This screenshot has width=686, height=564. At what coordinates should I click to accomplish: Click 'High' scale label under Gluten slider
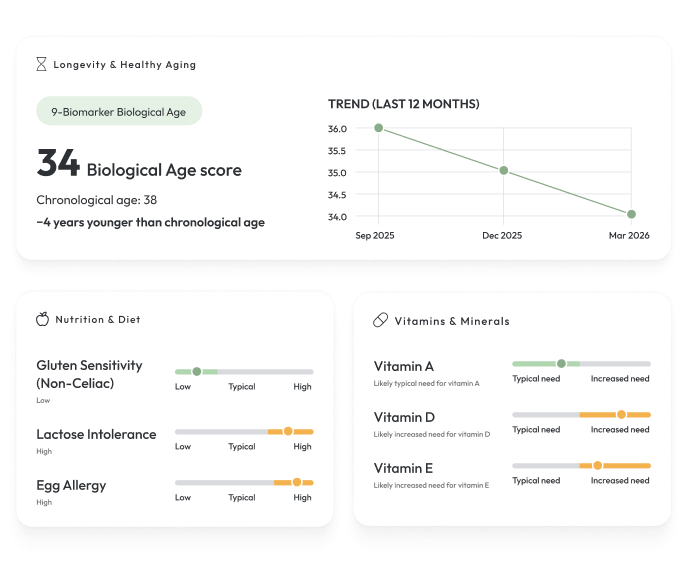(x=302, y=387)
